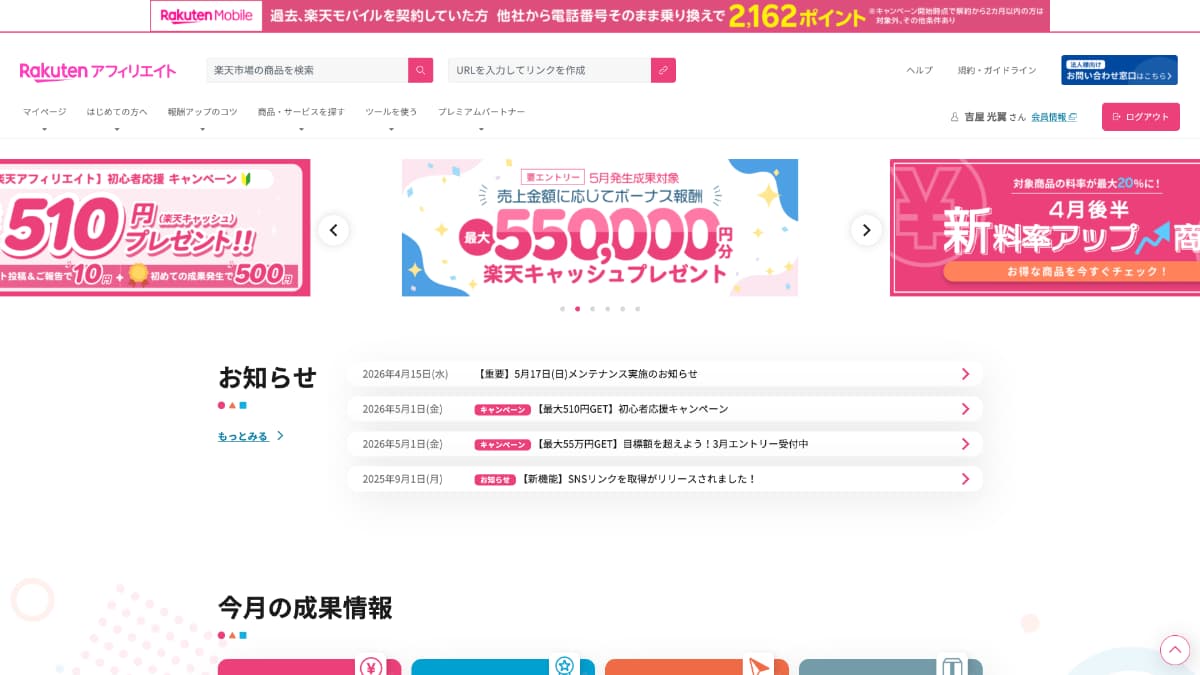Click the 会員情報 link
This screenshot has width=1200, height=675.
pyautogui.click(x=1054, y=117)
